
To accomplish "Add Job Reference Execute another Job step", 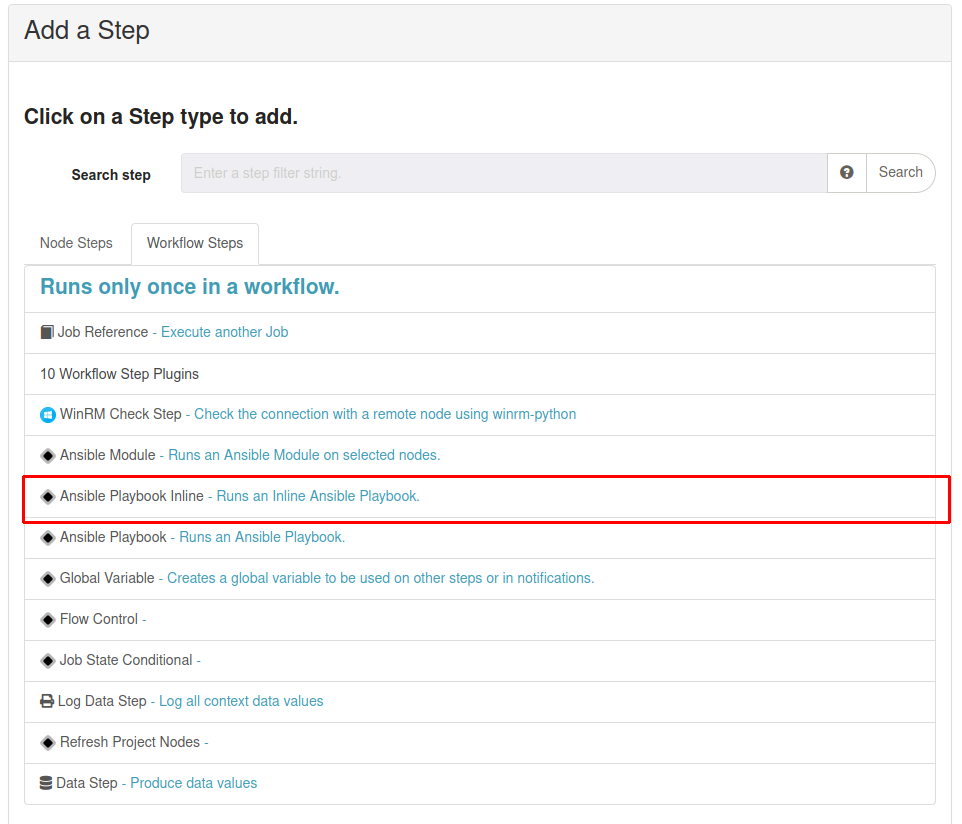I will (480, 333).
